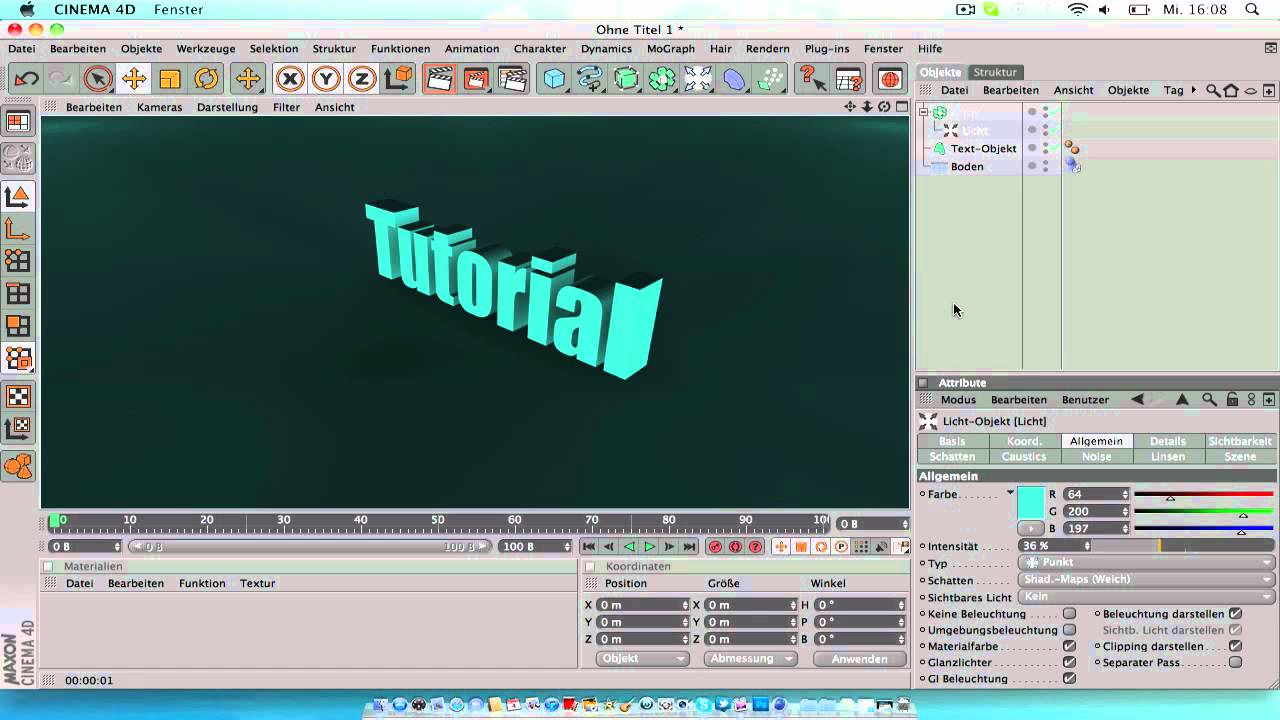Toggle the Z axis lock
The height and width of the screenshot is (720, 1280).
pos(361,79)
